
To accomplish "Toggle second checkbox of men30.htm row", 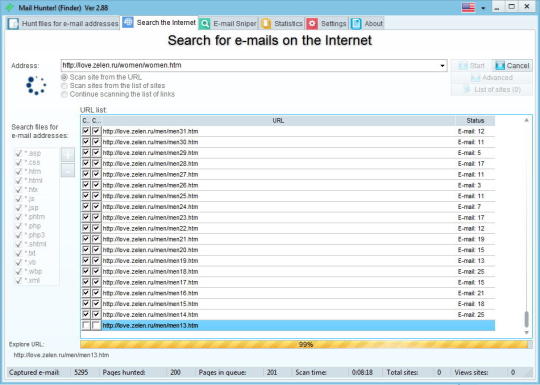I will click(96, 142).
